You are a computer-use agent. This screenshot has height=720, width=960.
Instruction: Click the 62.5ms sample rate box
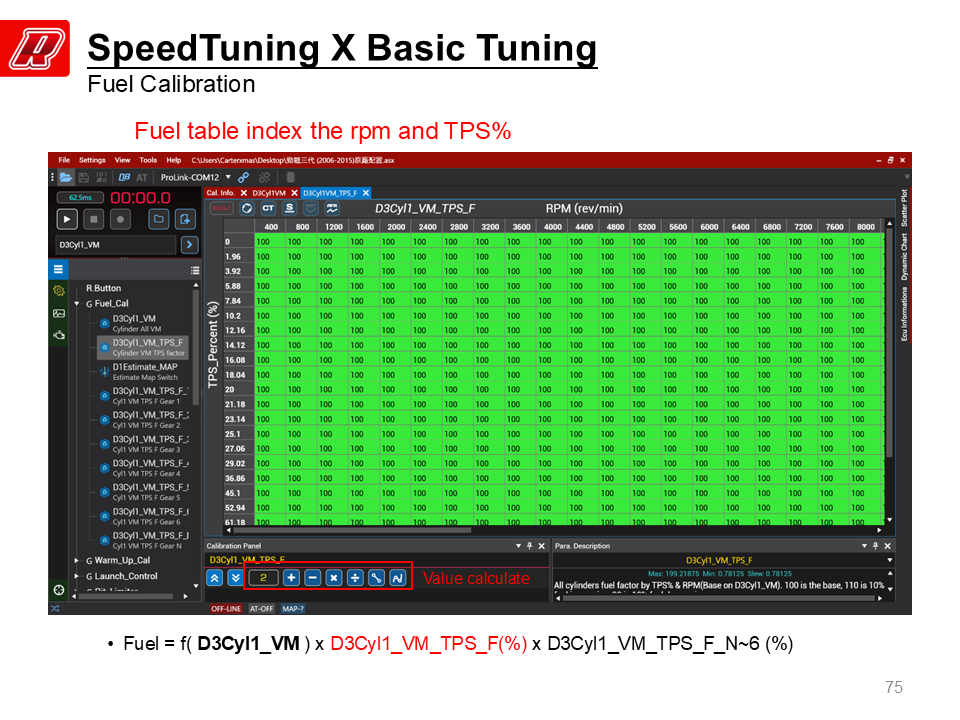click(80, 198)
